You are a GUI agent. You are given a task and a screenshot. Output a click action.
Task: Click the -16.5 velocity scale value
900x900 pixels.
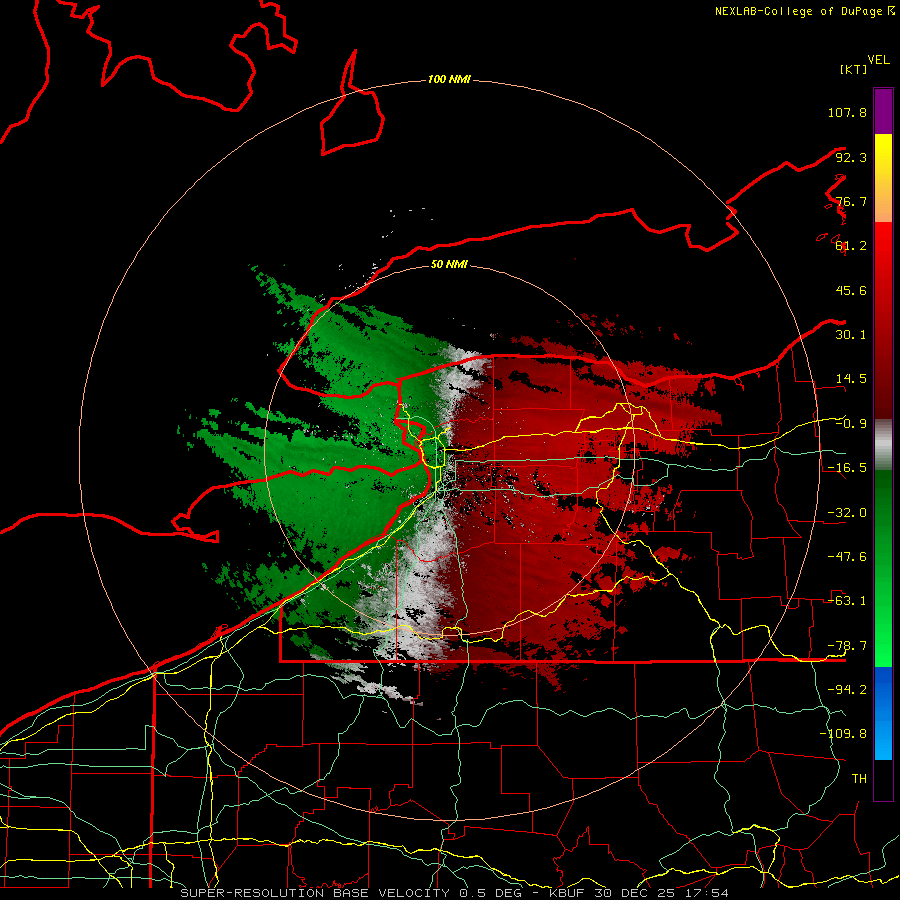847,468
